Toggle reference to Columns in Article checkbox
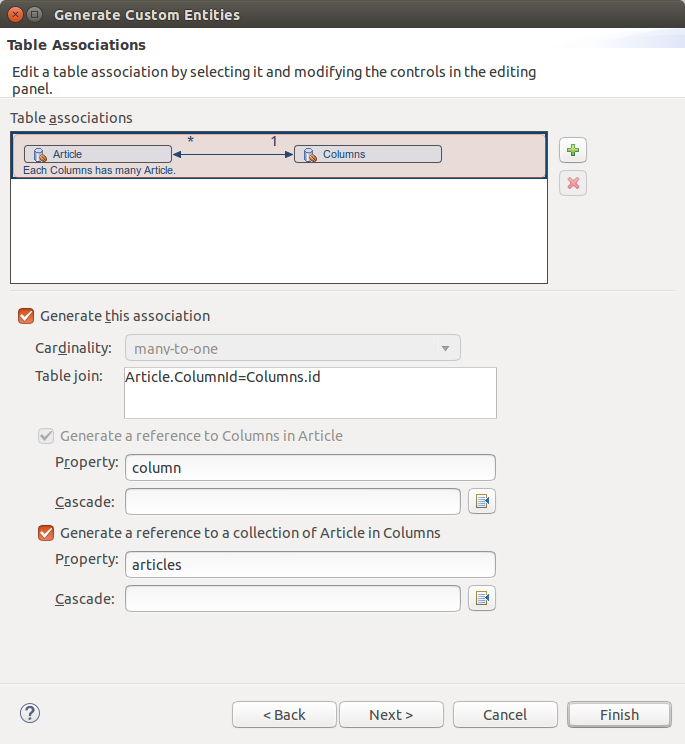This screenshot has width=685, height=744. pos(46,436)
